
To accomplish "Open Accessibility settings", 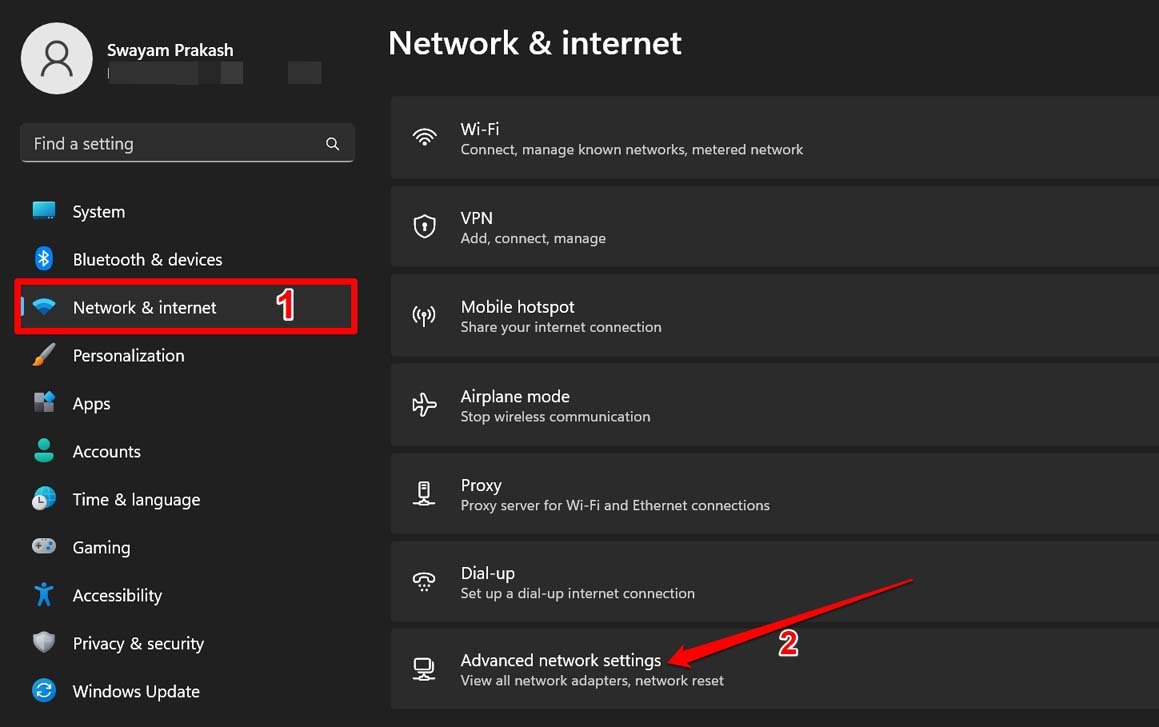I will [186, 595].
